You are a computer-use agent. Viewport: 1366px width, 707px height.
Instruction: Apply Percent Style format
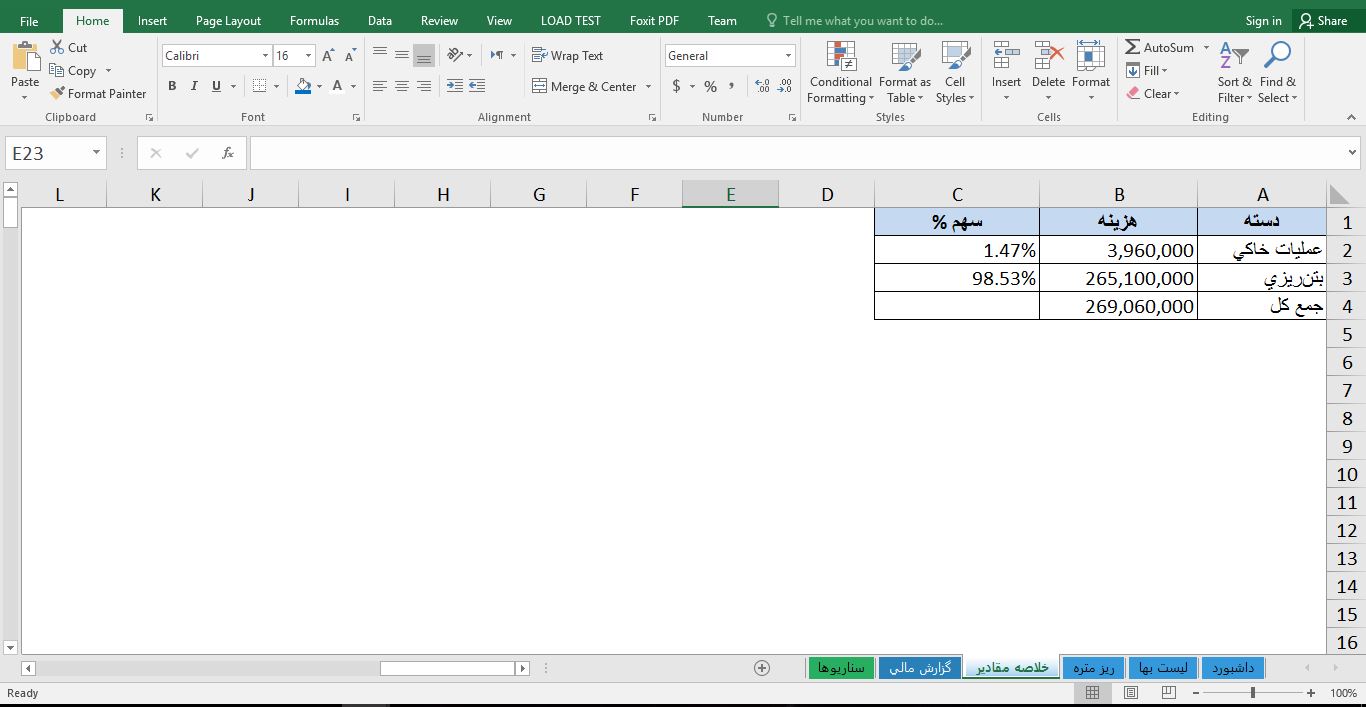coord(710,87)
